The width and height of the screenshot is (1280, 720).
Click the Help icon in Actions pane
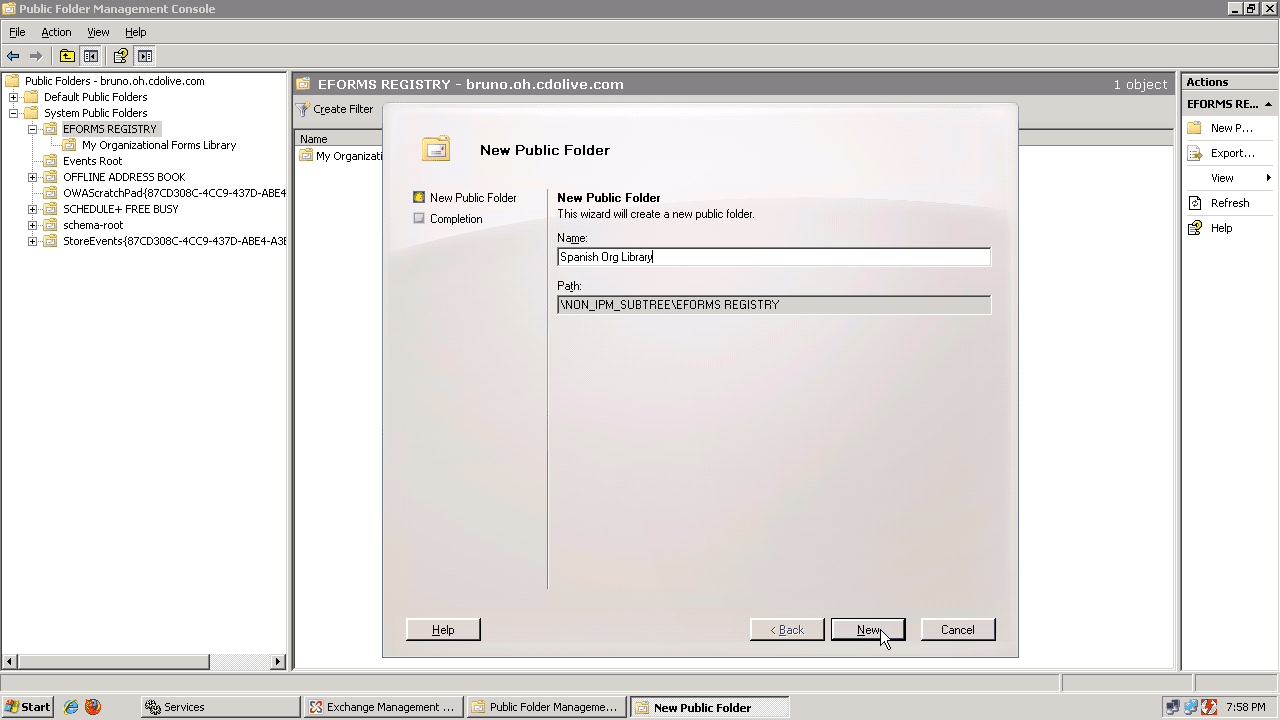click(1194, 228)
